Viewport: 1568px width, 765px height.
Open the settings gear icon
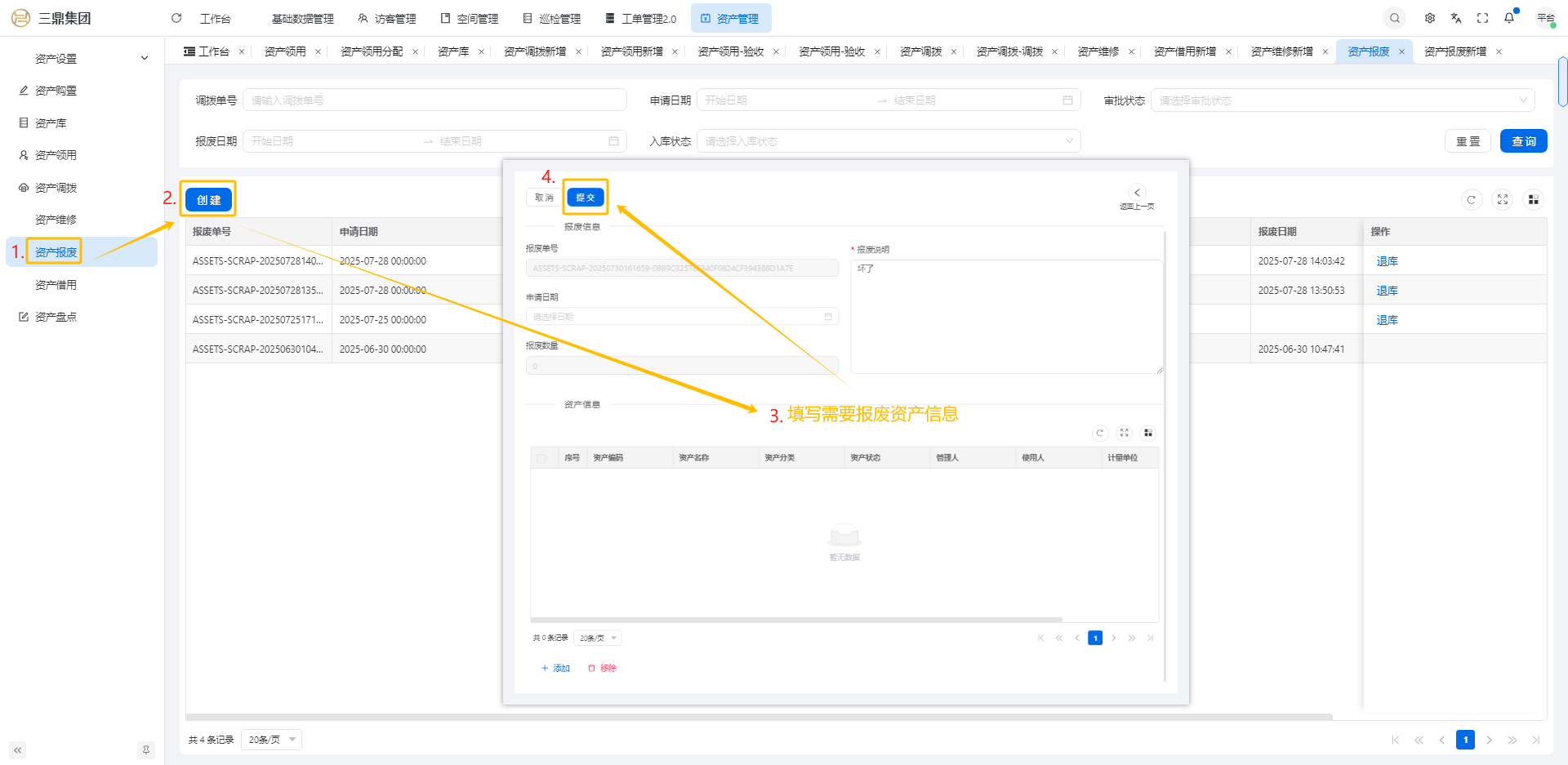coord(1430,18)
